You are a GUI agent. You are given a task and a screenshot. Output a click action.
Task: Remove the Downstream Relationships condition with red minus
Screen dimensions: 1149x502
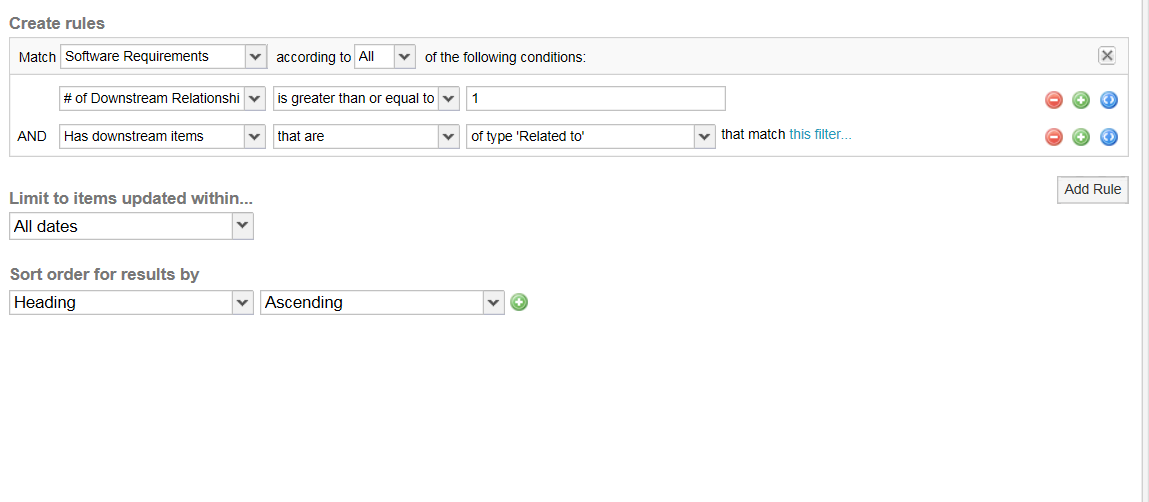(1054, 100)
